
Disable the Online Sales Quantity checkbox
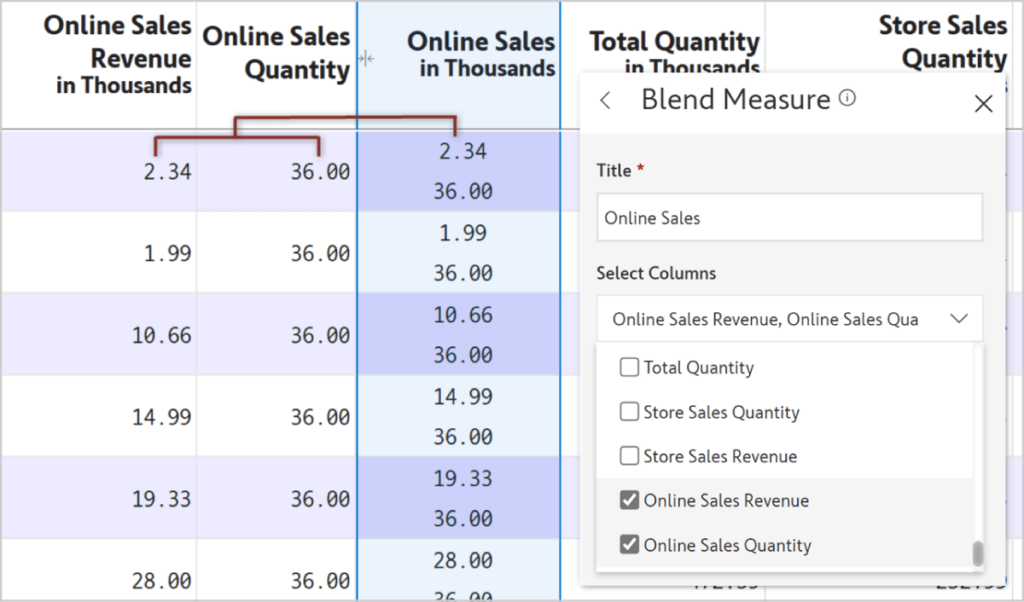point(629,545)
